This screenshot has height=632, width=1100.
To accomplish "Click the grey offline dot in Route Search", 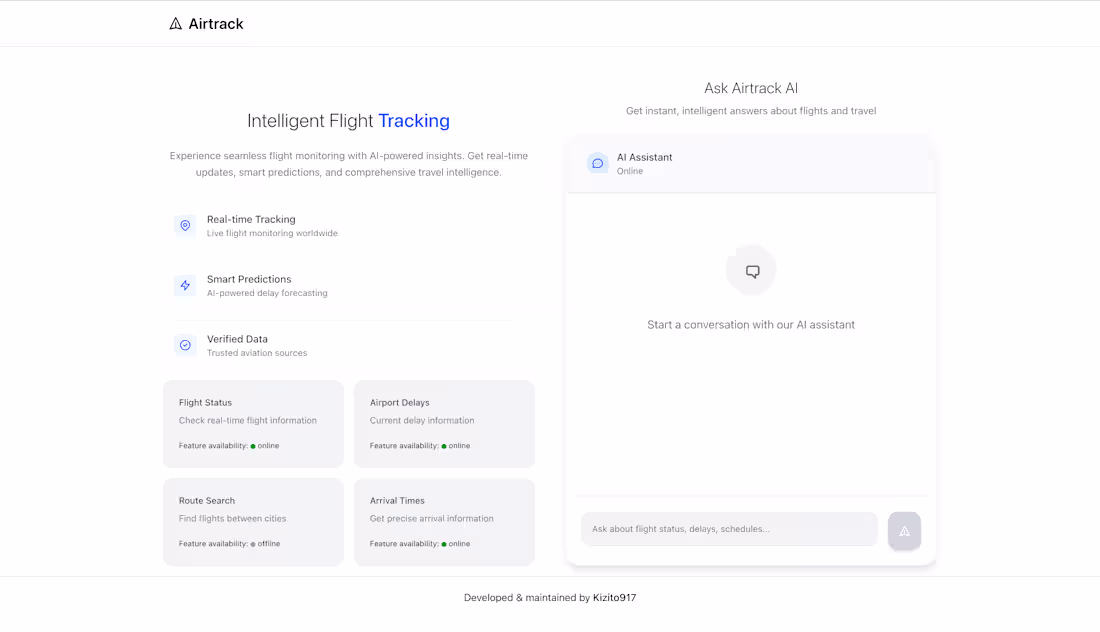I will 253,544.
